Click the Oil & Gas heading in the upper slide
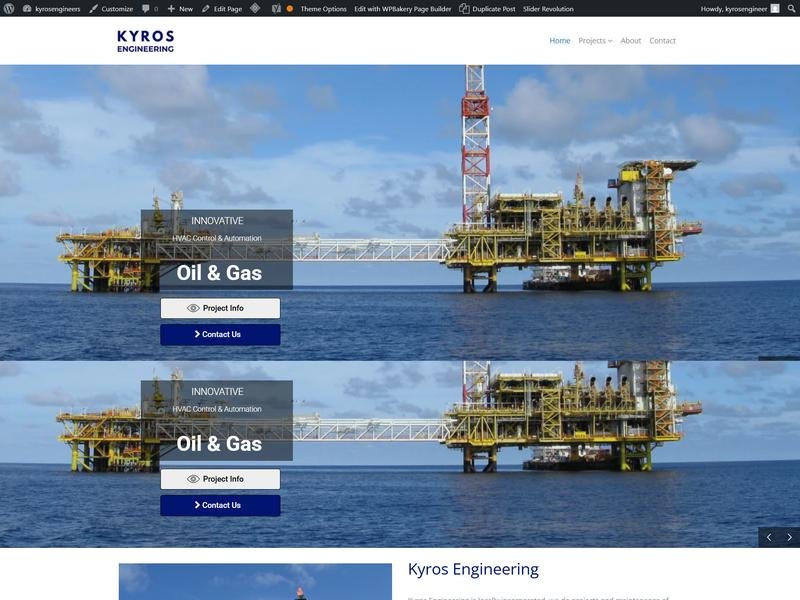800x600 pixels. click(x=219, y=273)
